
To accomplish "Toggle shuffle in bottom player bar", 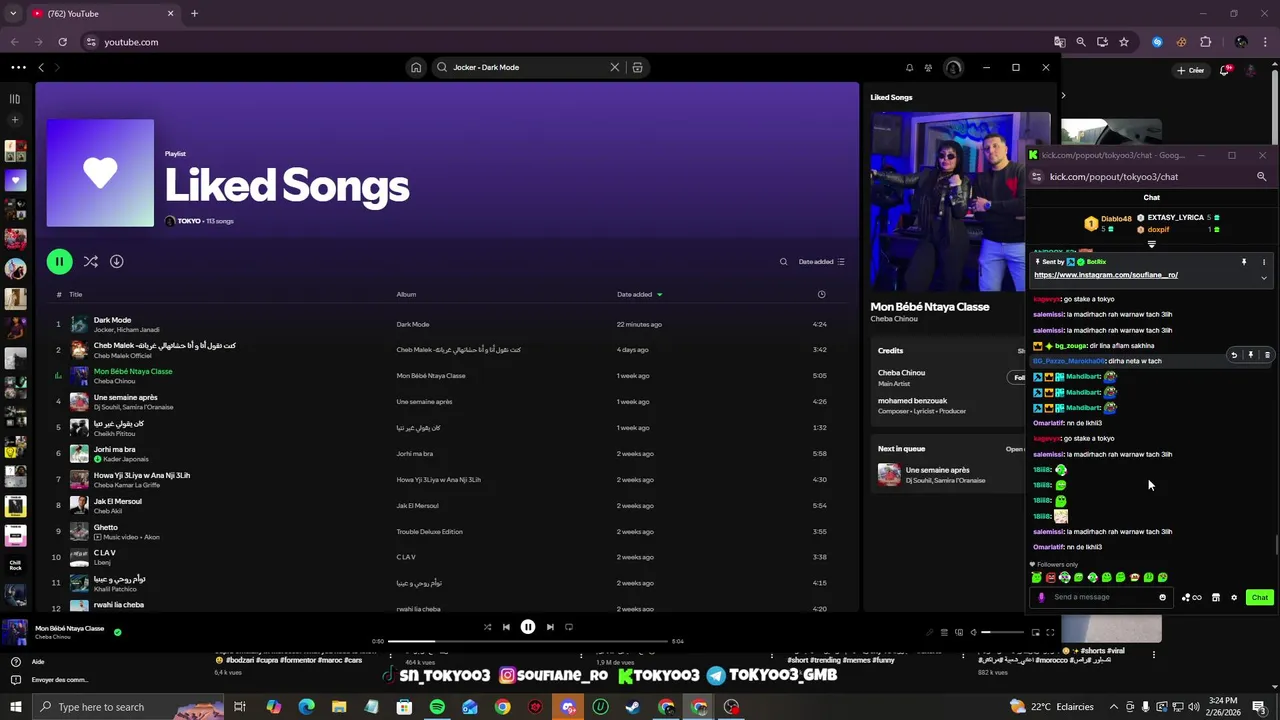I will (487, 627).
